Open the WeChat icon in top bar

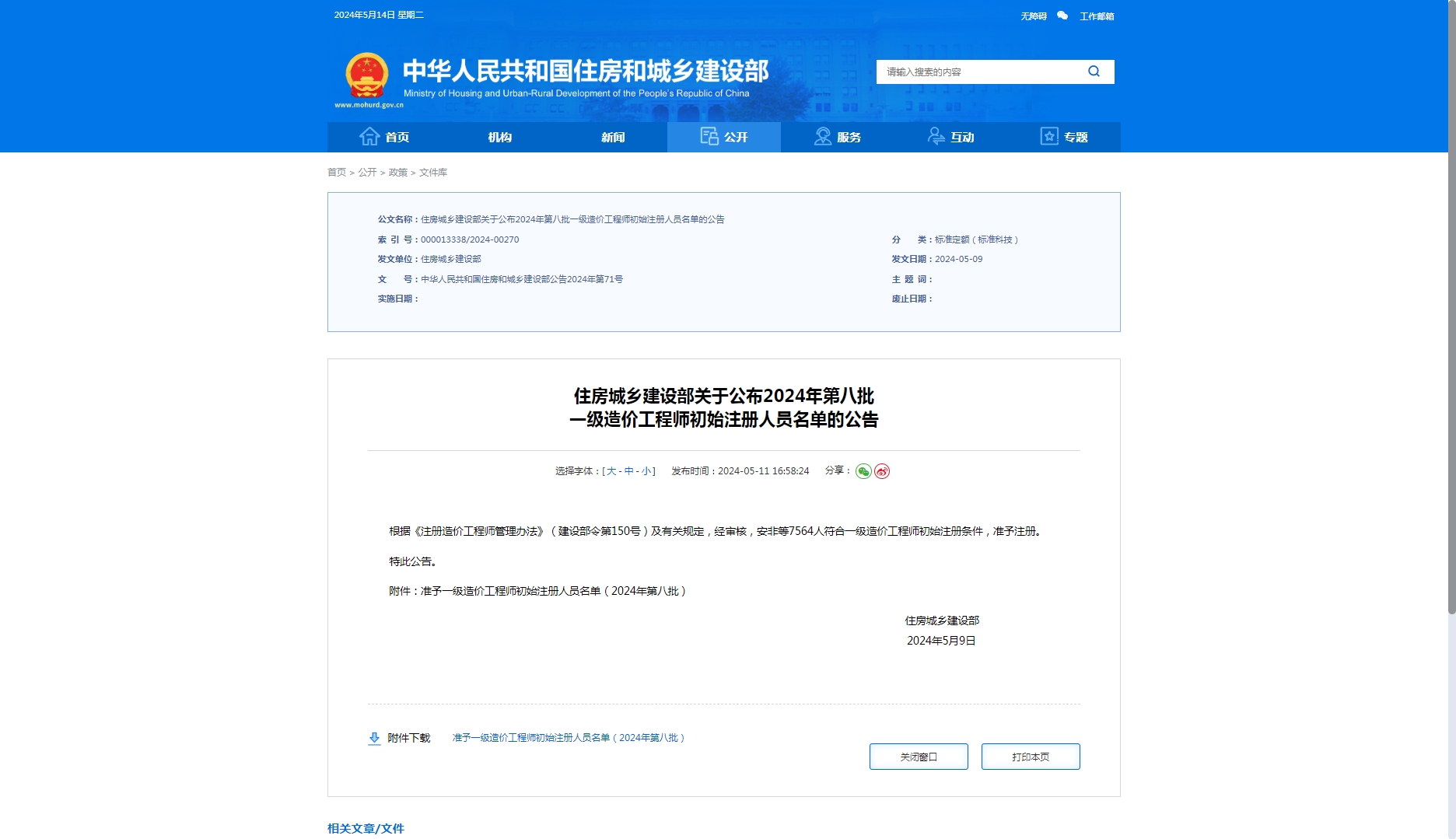tap(1062, 16)
